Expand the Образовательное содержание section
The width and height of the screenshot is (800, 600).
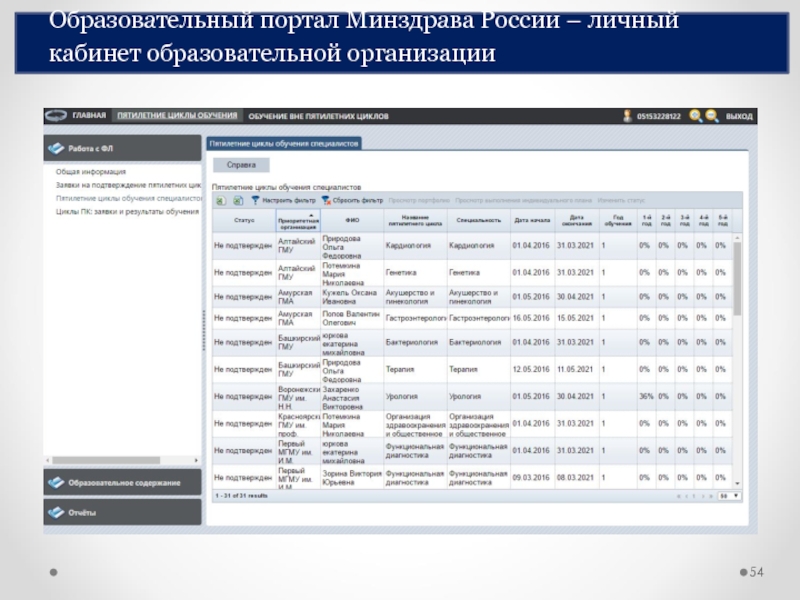(122, 482)
